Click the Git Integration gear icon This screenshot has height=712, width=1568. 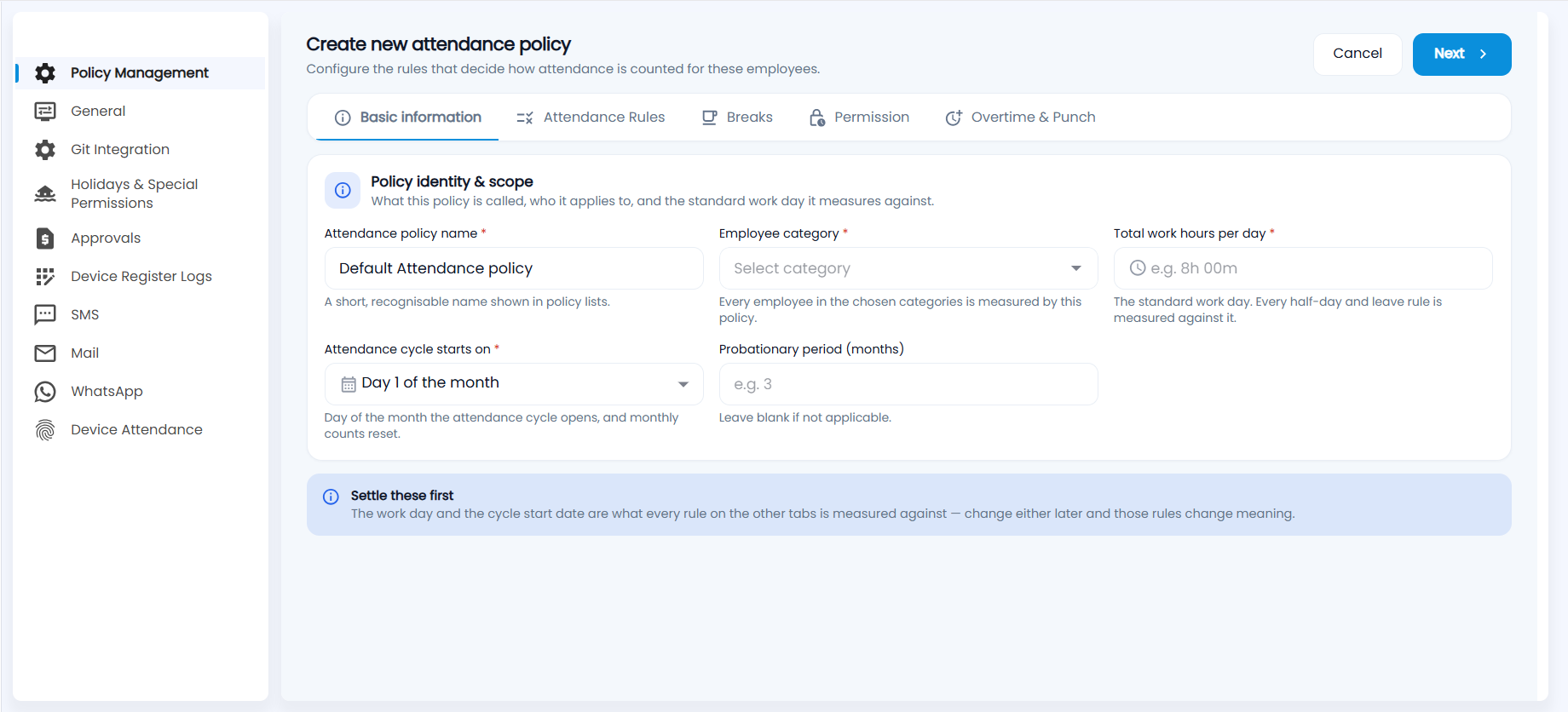[45, 150]
